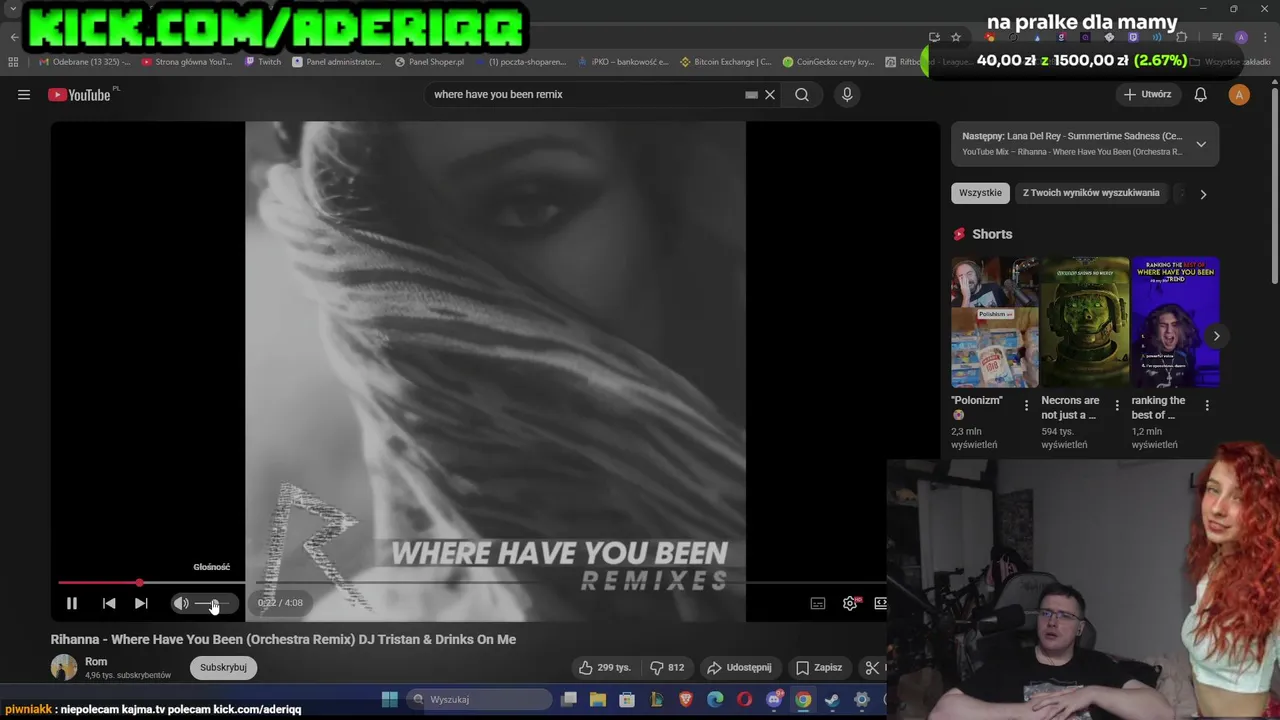Switch player to theater mode
The image size is (1280, 720).
coord(880,603)
